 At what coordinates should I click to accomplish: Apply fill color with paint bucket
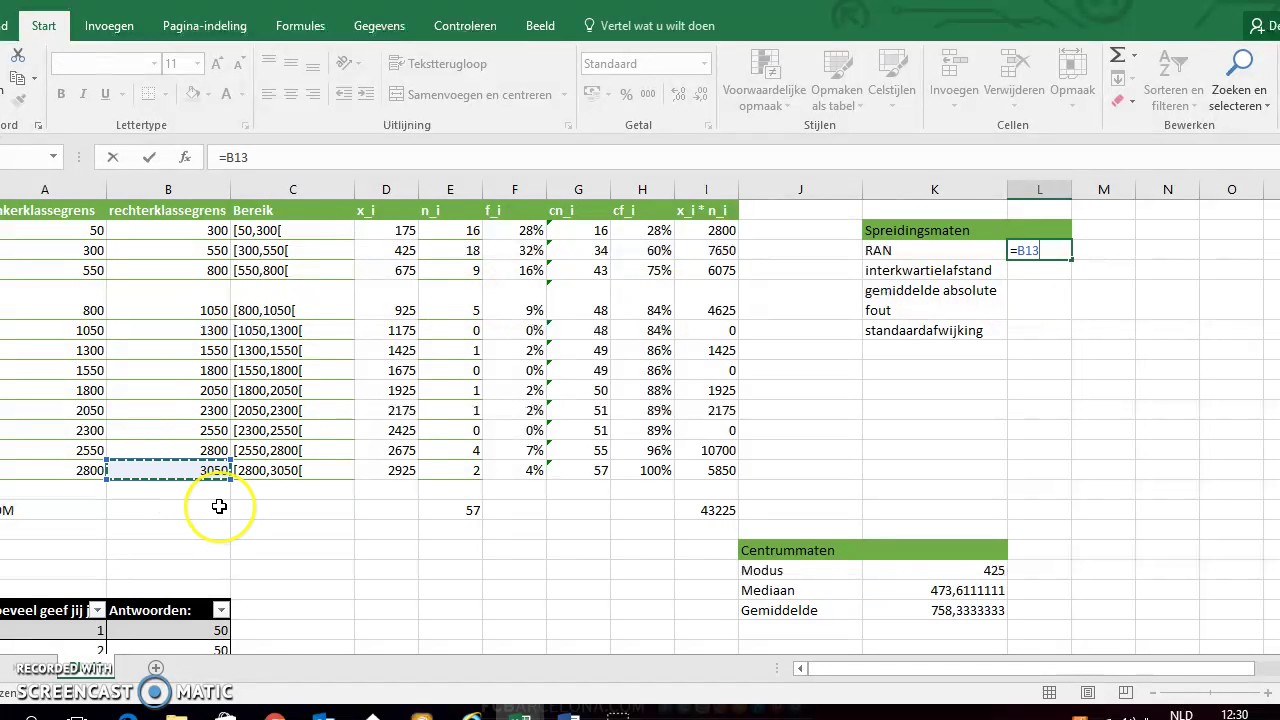tap(193, 94)
